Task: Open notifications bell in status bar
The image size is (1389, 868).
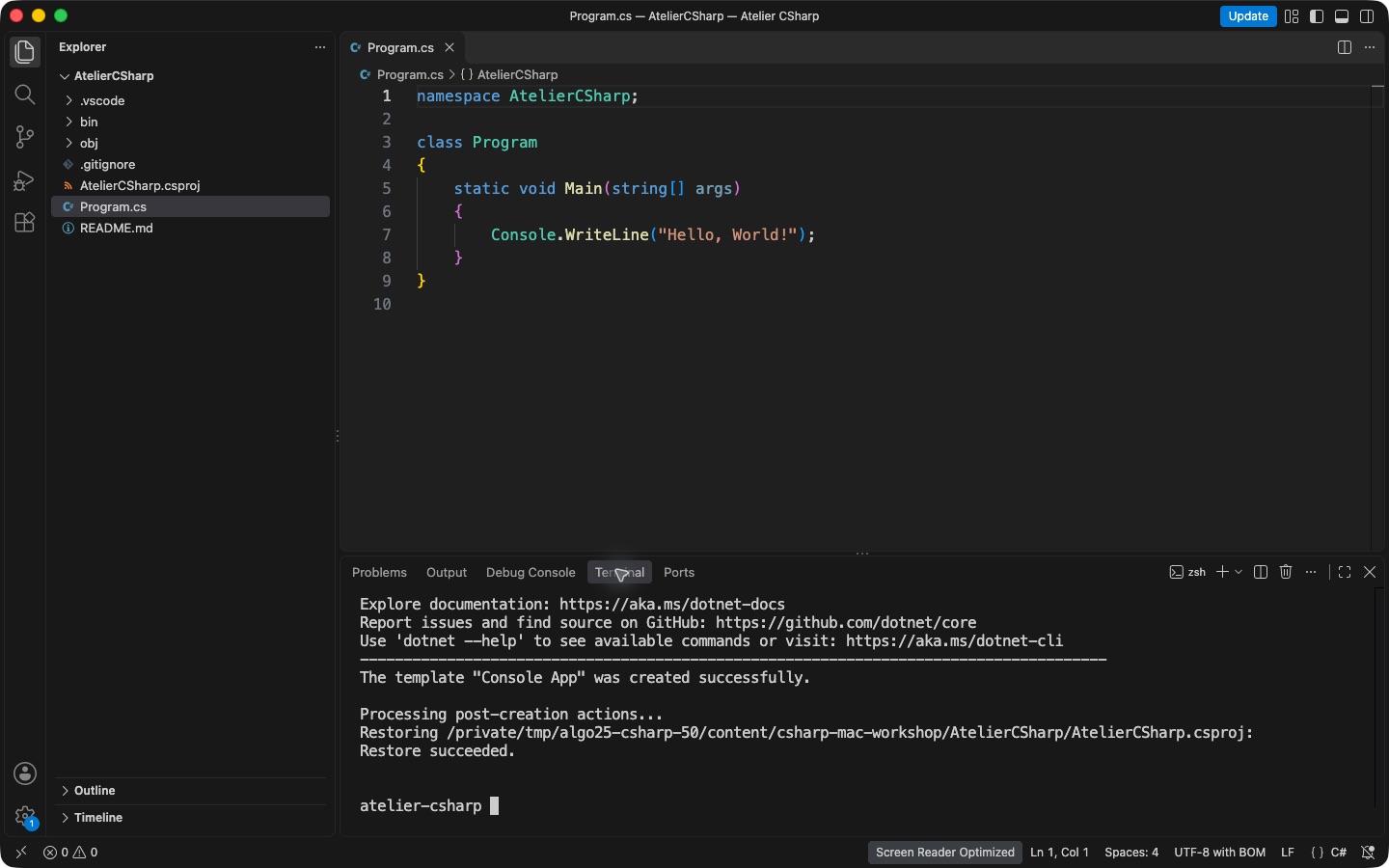Action: pyautogui.click(x=1368, y=853)
